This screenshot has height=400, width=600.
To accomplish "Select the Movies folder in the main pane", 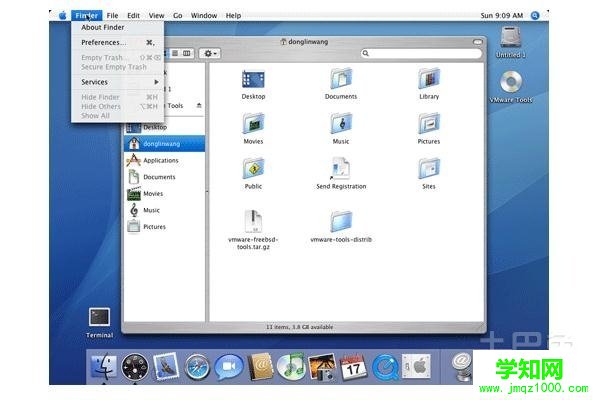I will coord(253,124).
